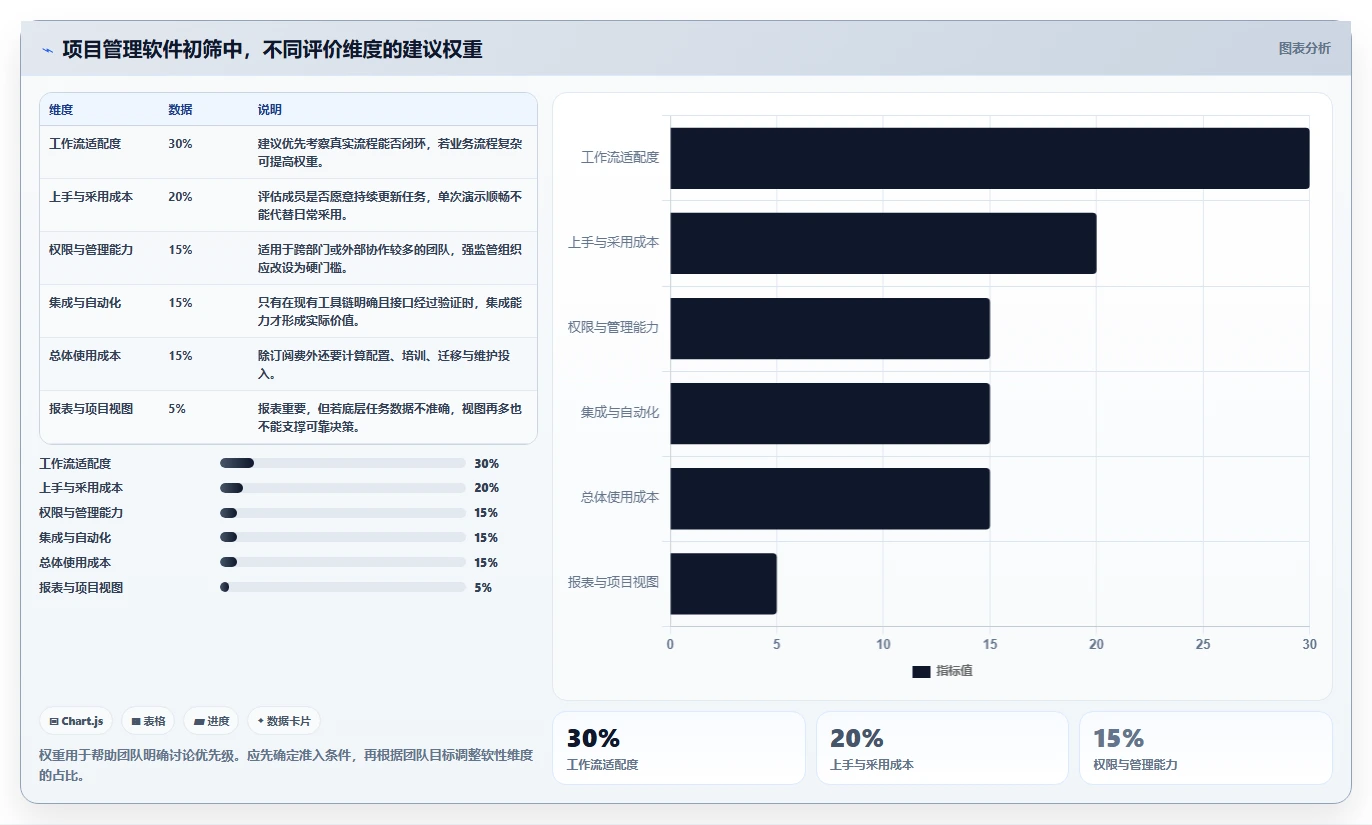Viewport: 1372px width, 825px height.
Task: Click the 权限与管理能力 progress bar
Action: click(343, 513)
